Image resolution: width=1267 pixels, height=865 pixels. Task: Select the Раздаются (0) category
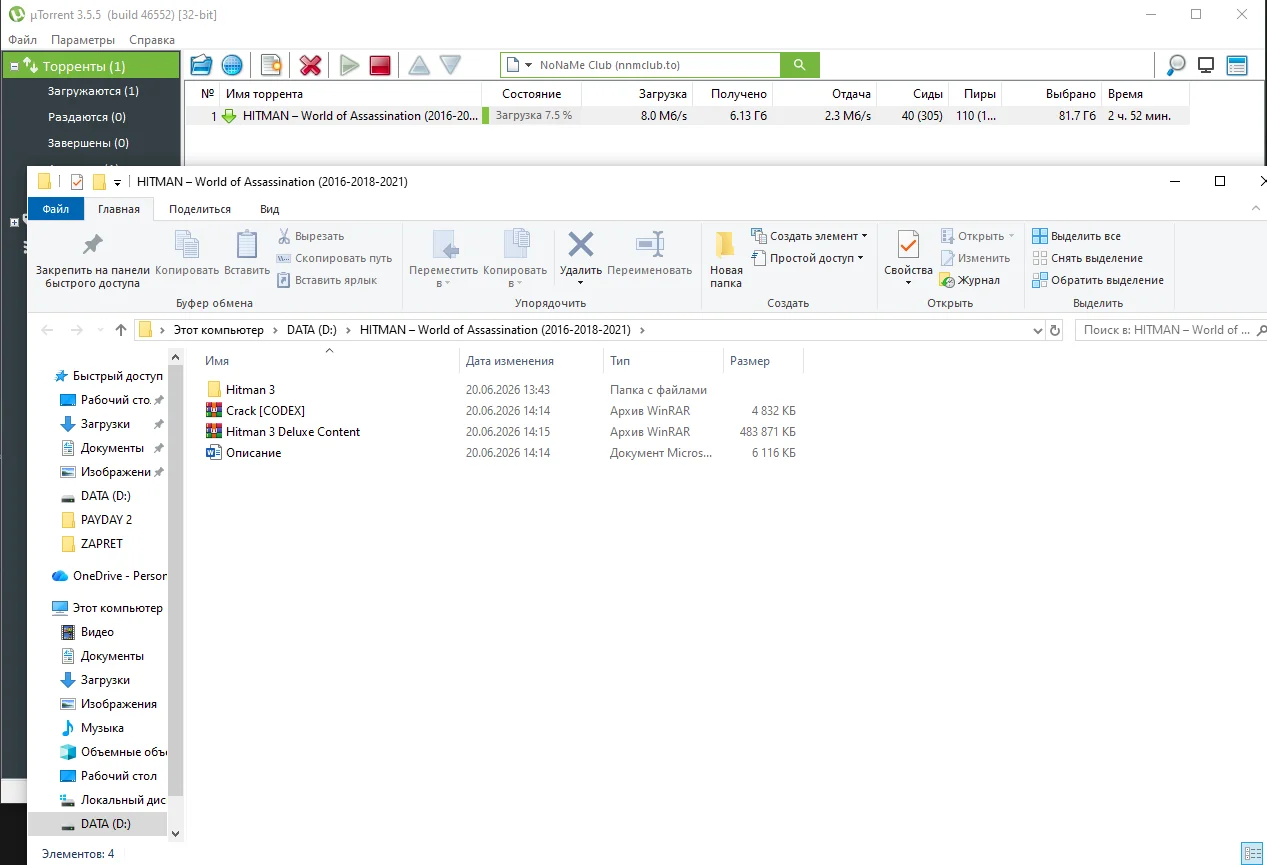pos(86,117)
